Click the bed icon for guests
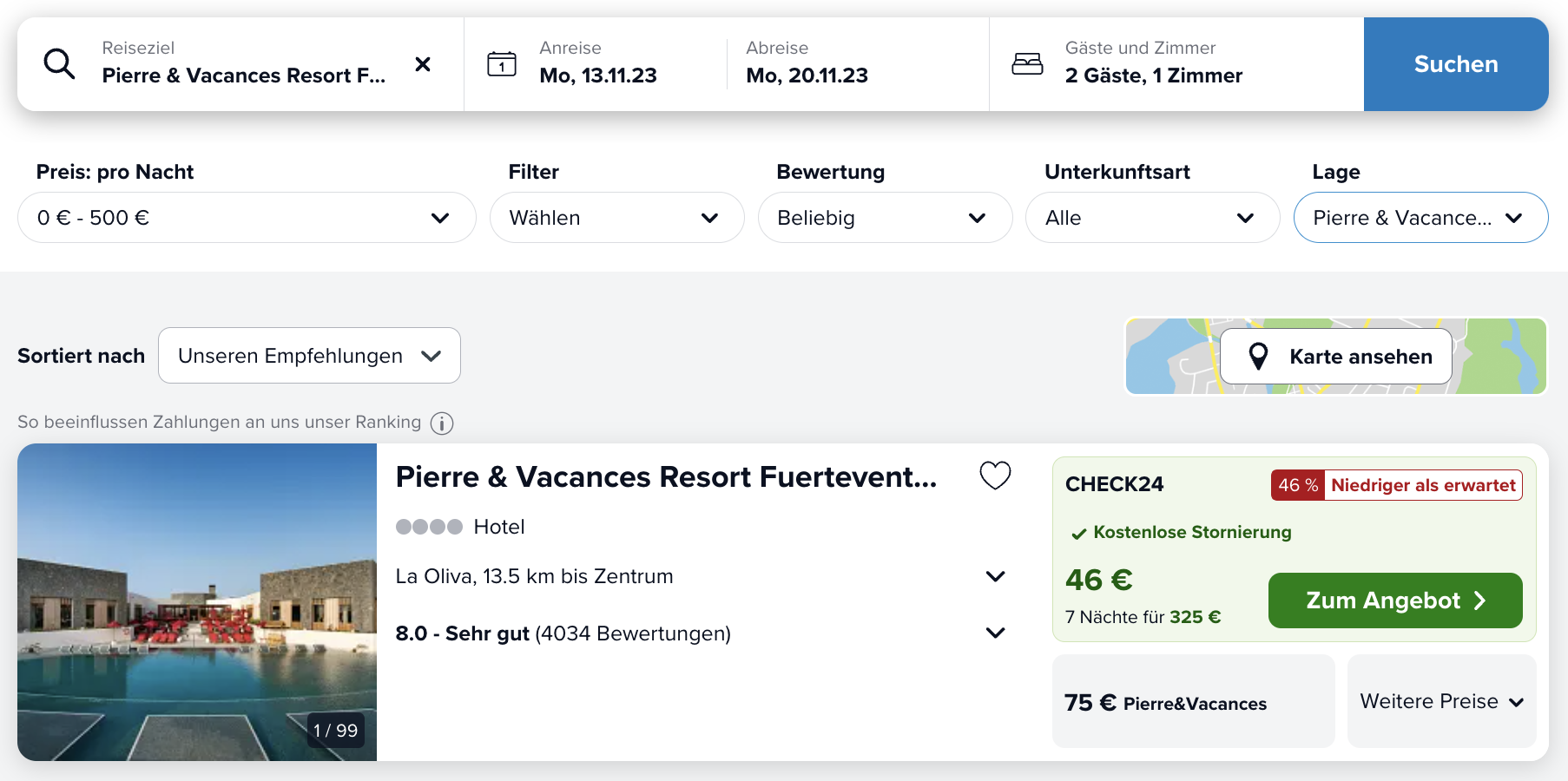The image size is (1568, 781). pos(1027,63)
